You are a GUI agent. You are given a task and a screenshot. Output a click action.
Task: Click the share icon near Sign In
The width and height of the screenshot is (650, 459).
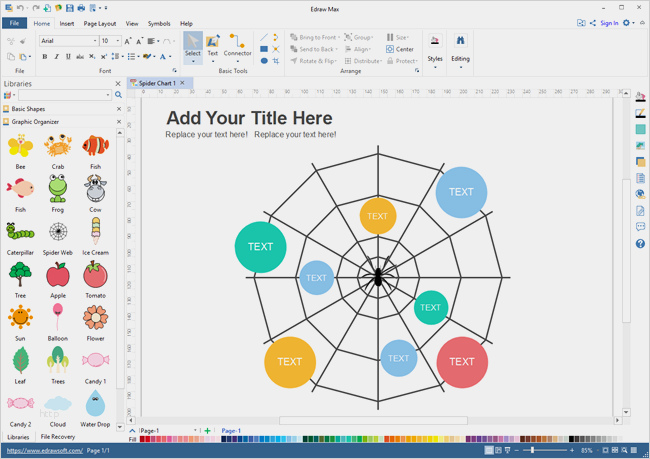click(x=593, y=23)
